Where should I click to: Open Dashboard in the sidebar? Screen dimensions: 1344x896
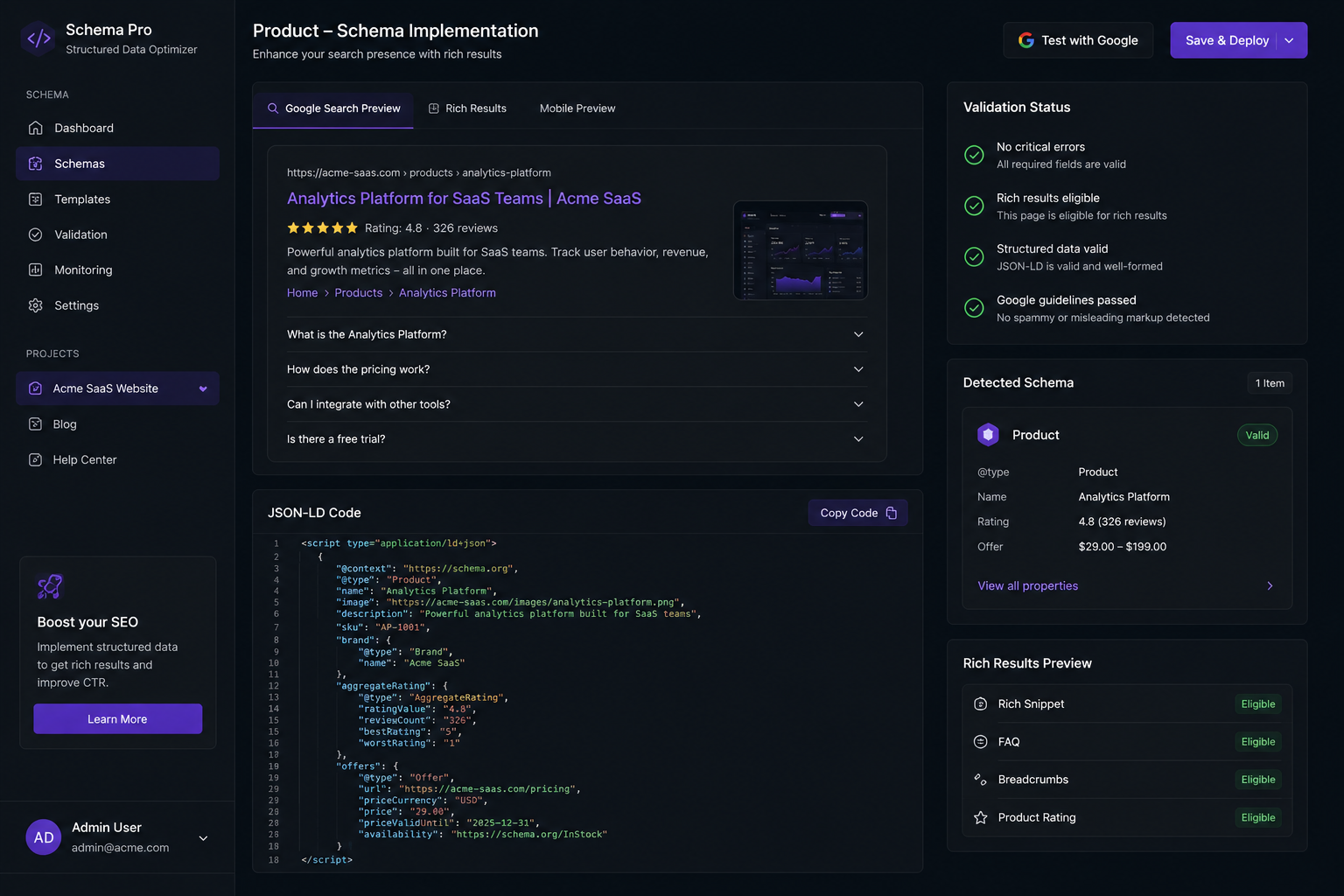117,128
